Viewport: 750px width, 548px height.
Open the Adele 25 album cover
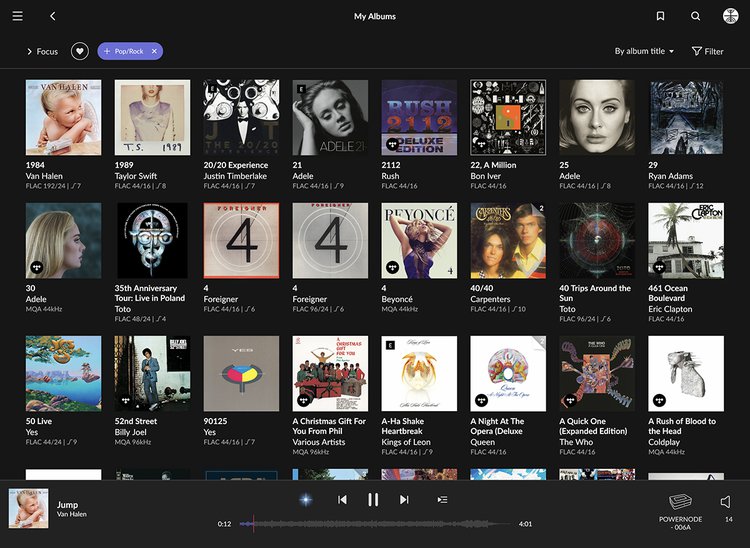(597, 117)
